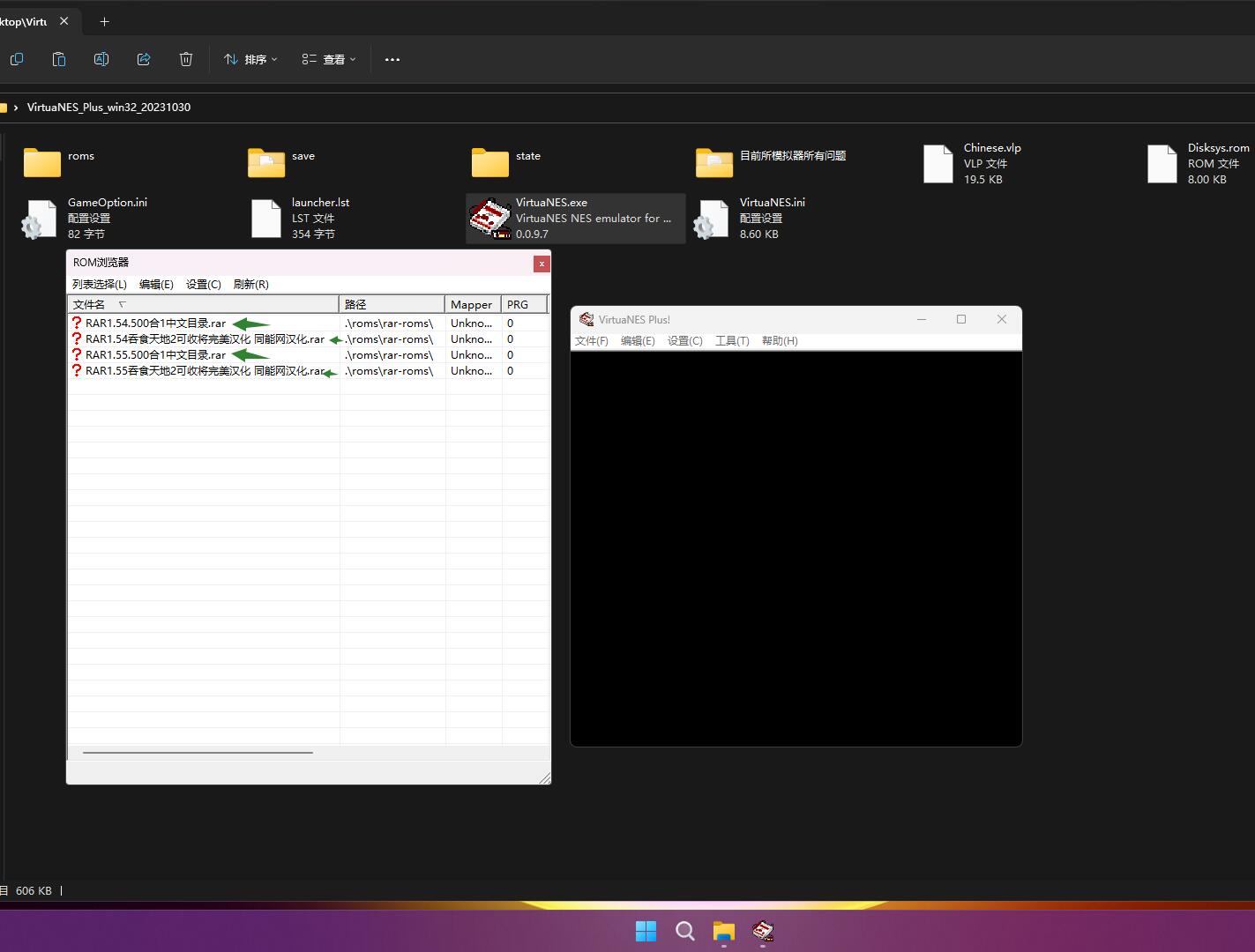Select the Chinese.vlp file
1255x952 pixels.
(x=971, y=163)
